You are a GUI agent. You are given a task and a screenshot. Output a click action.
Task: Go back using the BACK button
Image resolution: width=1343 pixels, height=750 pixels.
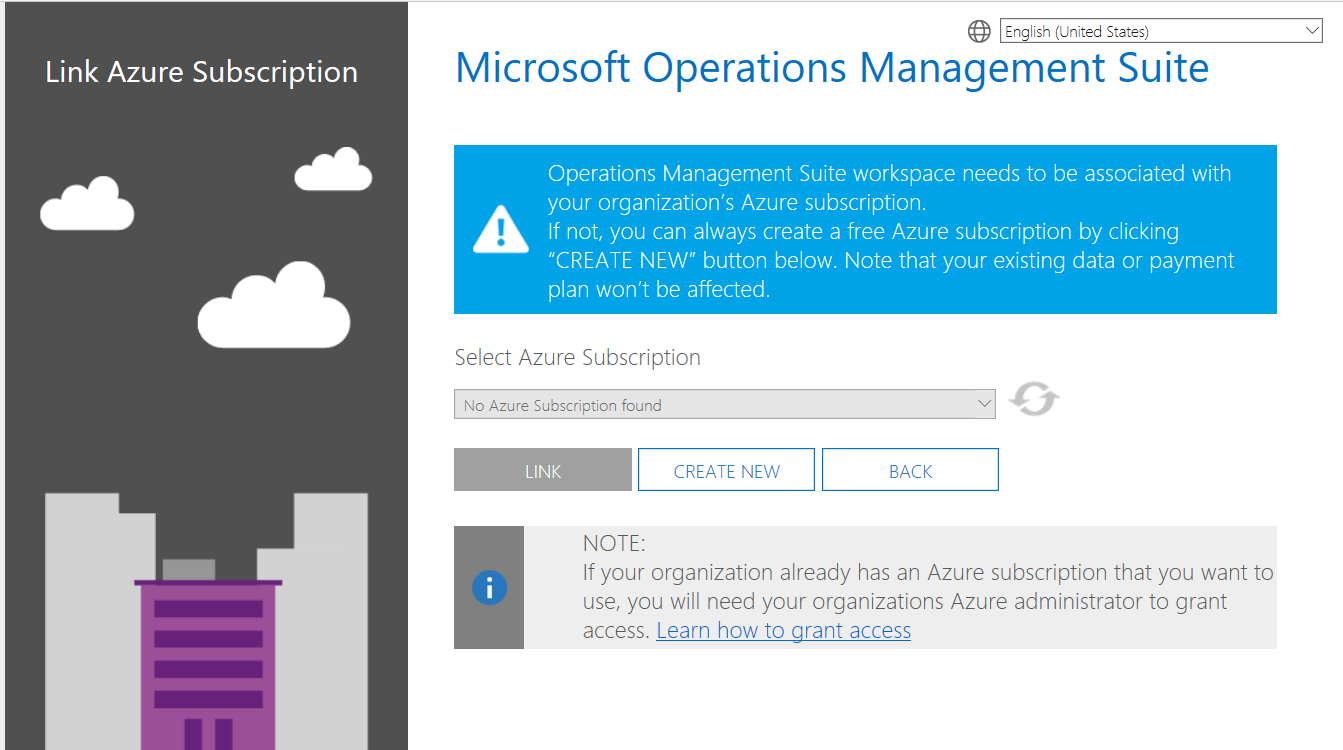(910, 471)
